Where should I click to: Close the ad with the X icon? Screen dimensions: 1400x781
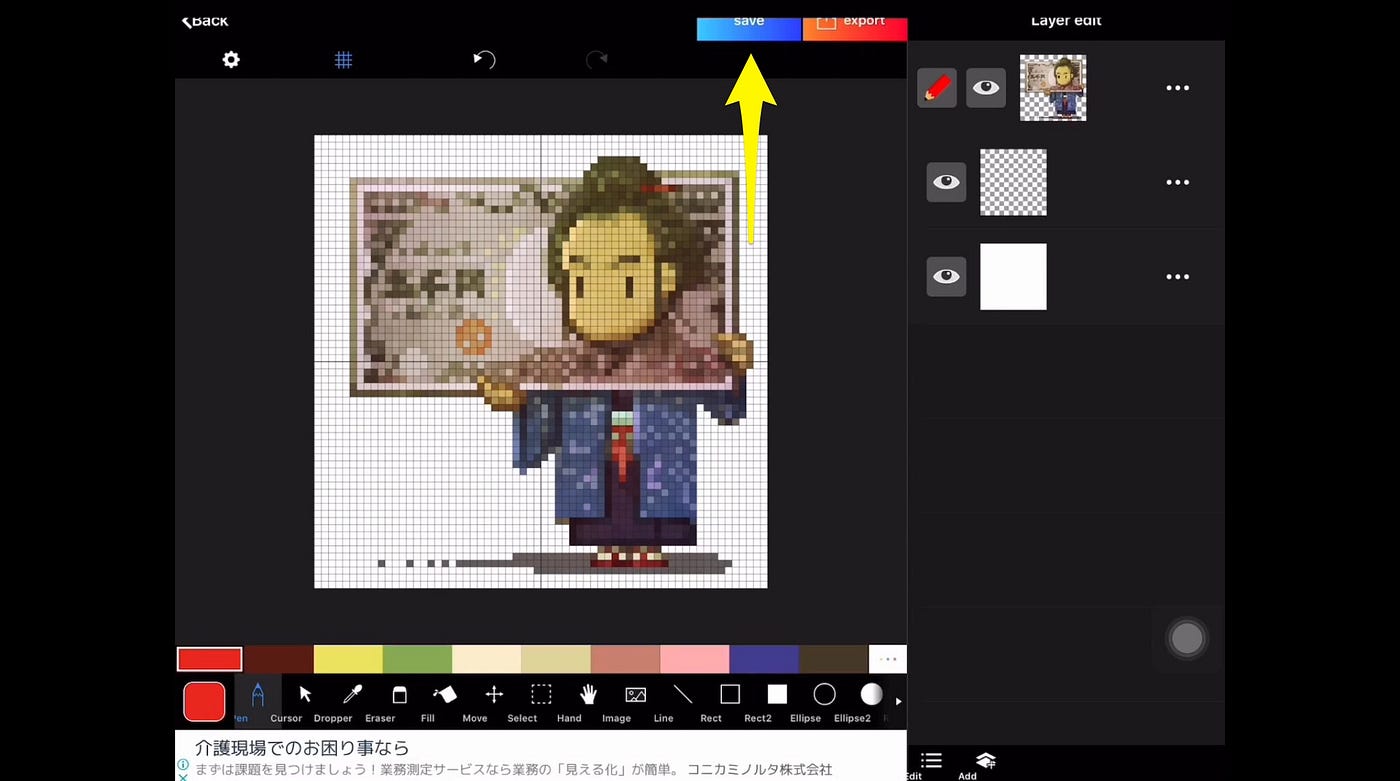tap(183, 776)
